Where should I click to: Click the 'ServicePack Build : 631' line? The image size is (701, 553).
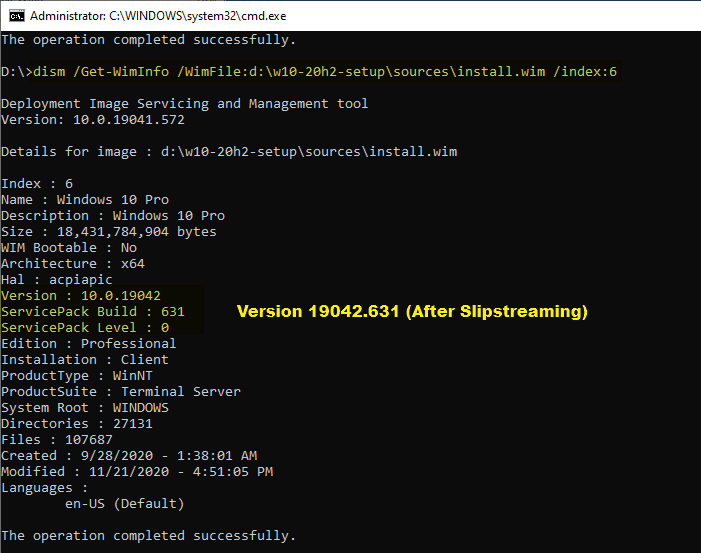[x=93, y=312]
